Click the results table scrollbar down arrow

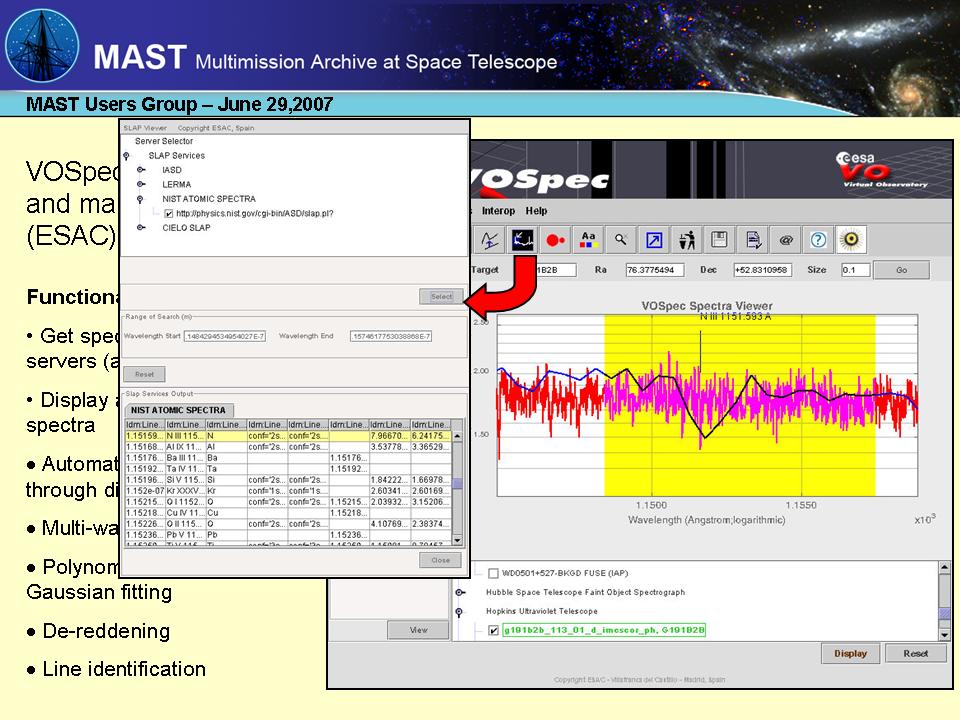pos(457,541)
